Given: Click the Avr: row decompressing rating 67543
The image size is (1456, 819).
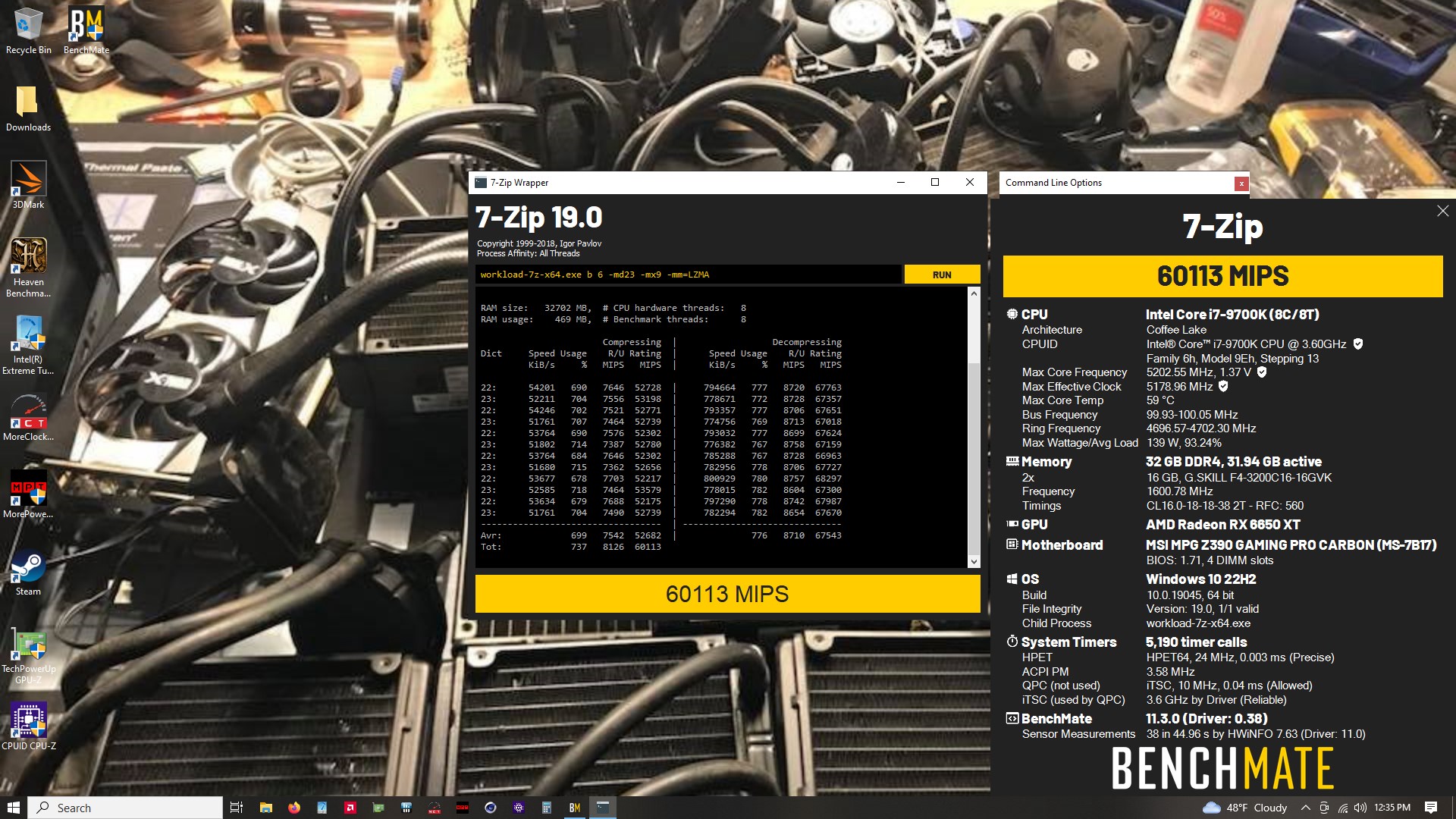Looking at the screenshot, I should coord(828,535).
